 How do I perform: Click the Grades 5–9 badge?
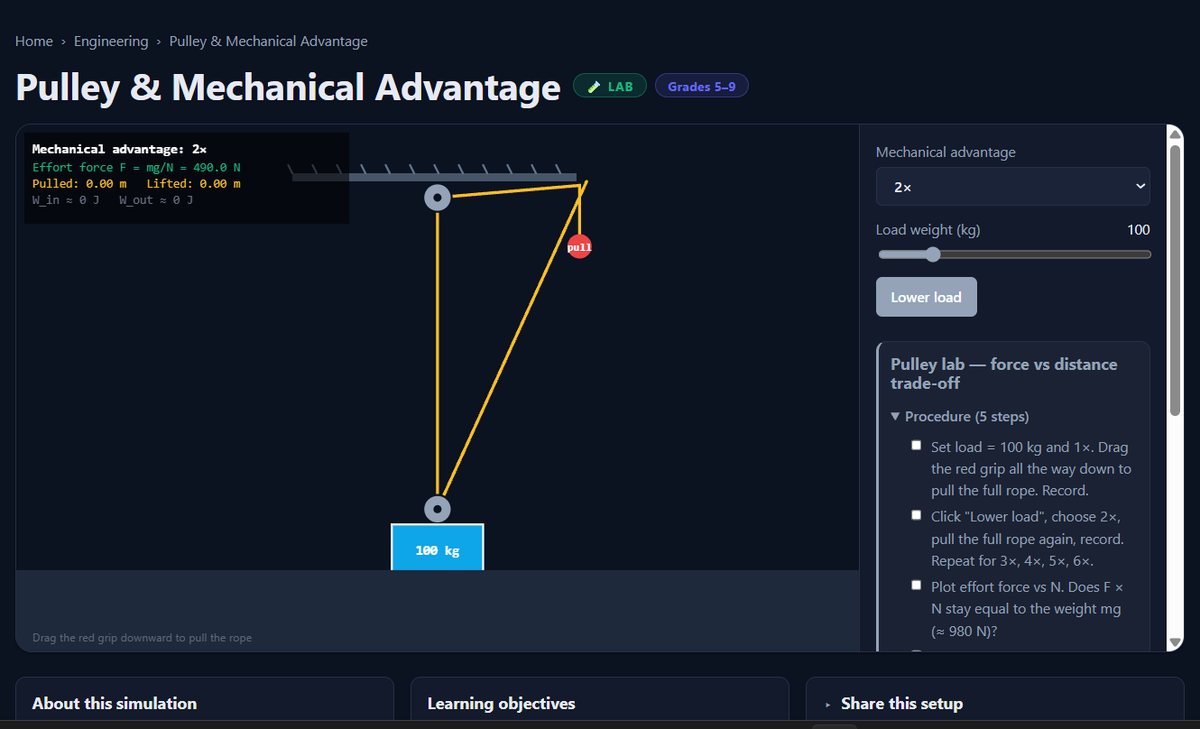point(701,86)
